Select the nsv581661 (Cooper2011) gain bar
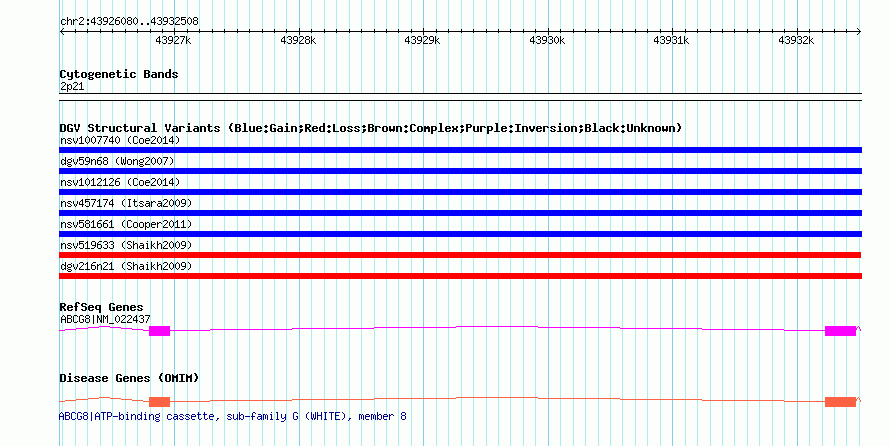The height and width of the screenshot is (446, 890). (460, 234)
